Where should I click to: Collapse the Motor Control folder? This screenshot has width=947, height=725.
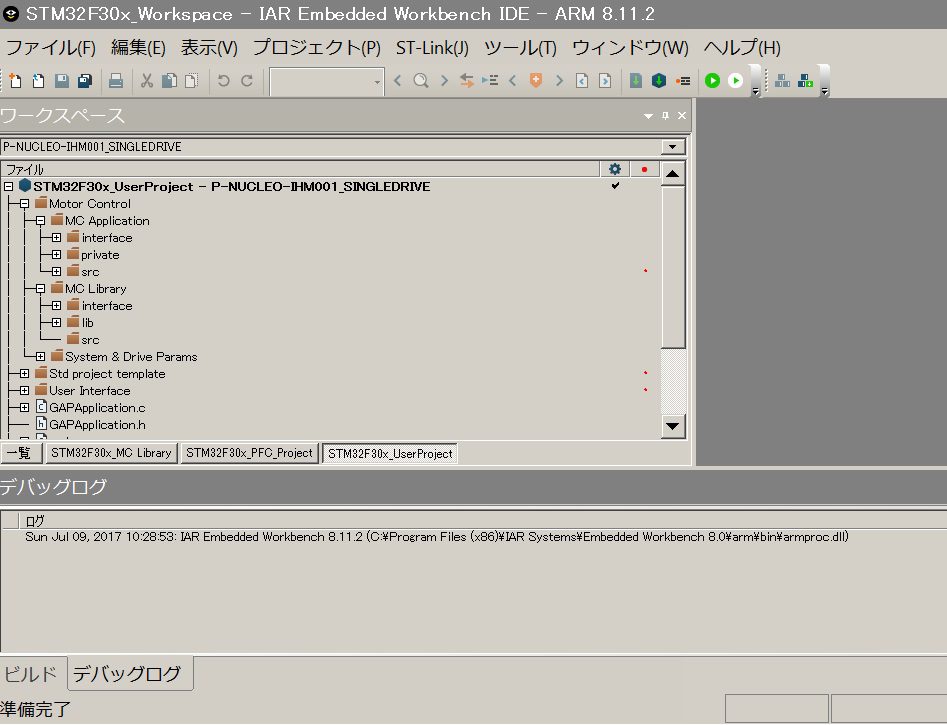click(24, 204)
